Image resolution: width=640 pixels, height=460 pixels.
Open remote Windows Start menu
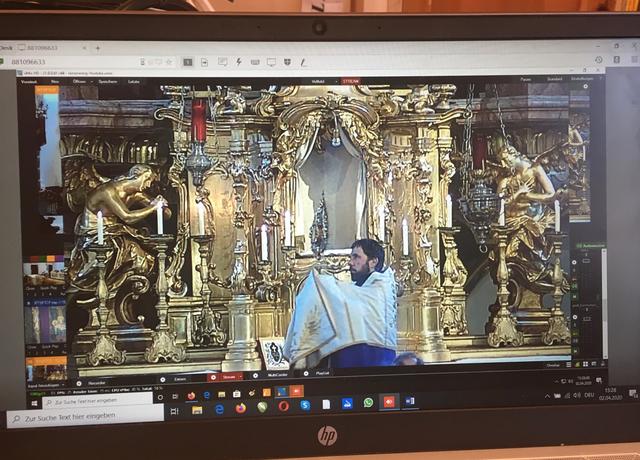point(35,403)
